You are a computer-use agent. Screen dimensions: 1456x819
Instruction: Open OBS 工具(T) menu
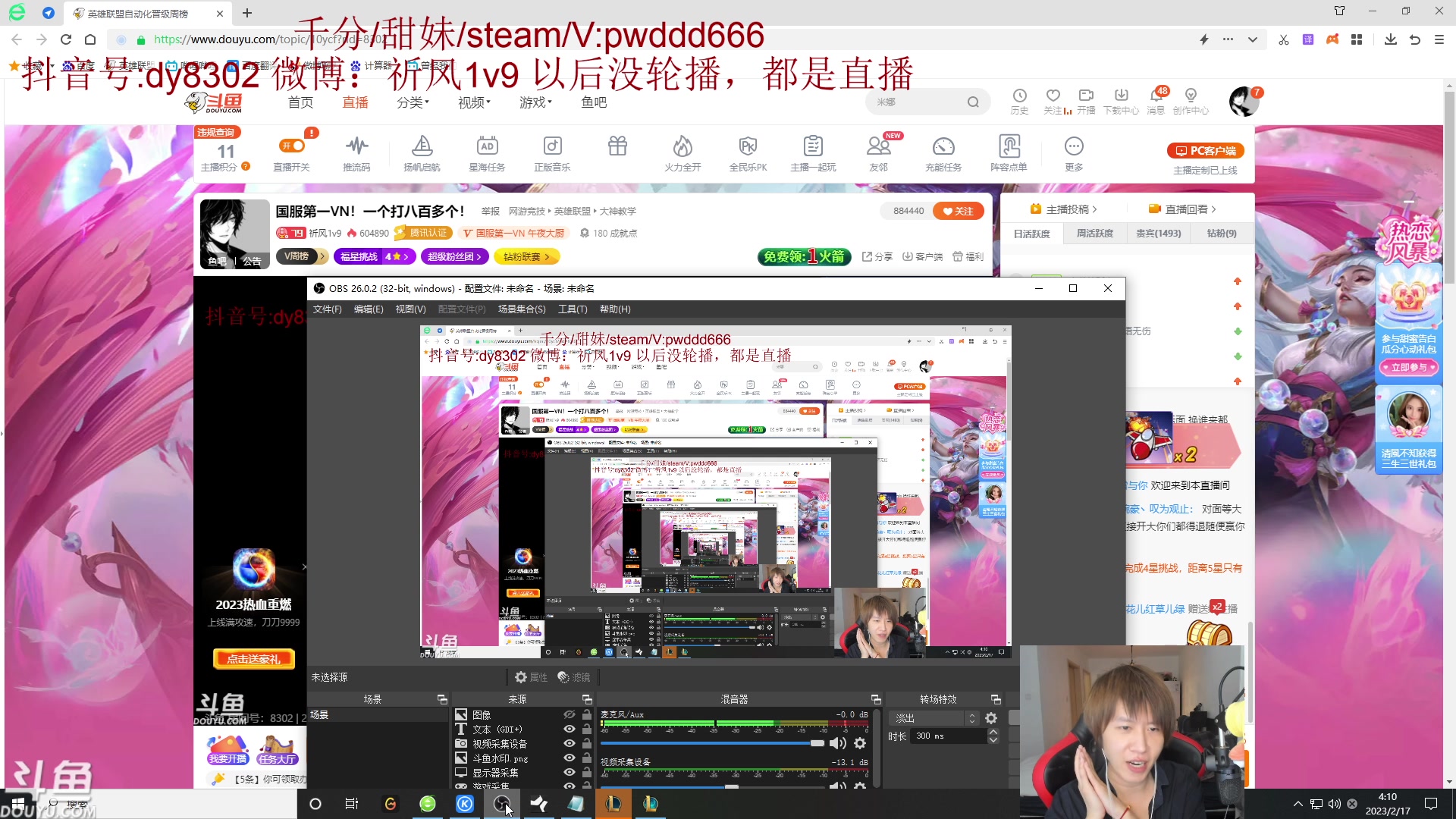[x=573, y=309]
